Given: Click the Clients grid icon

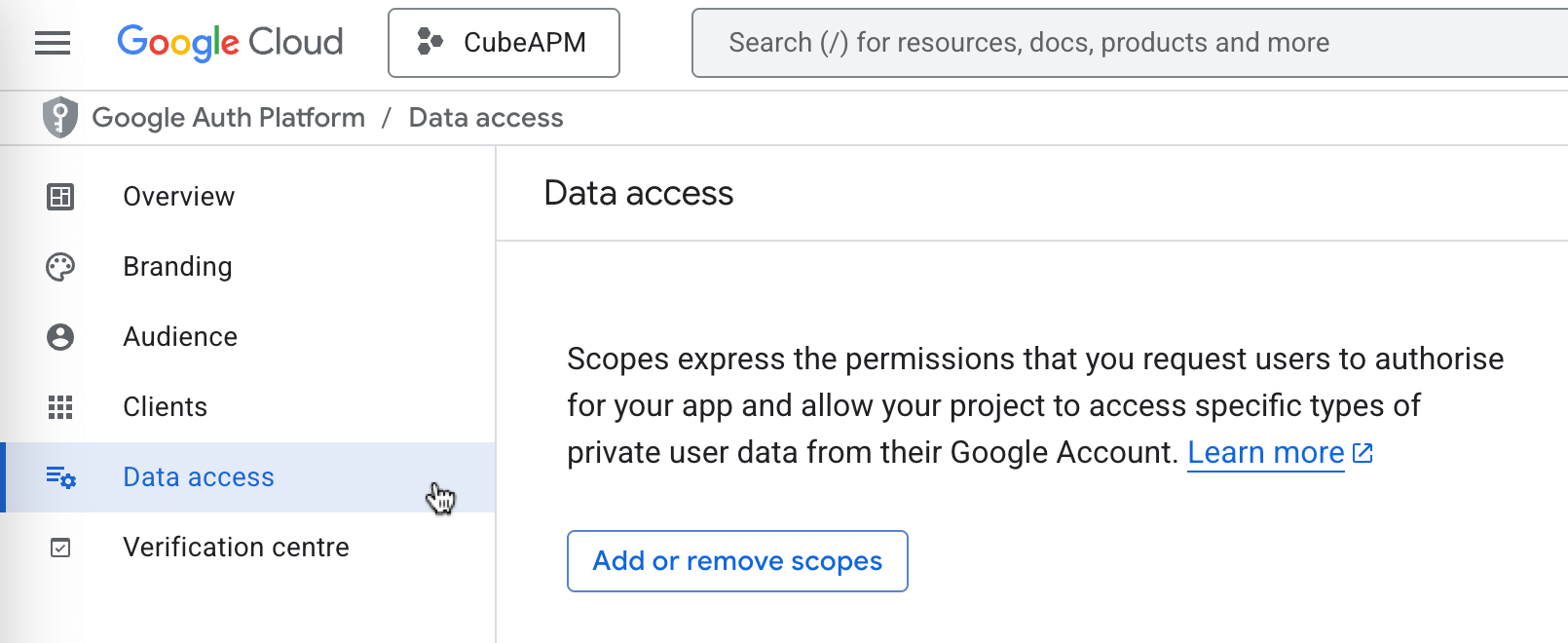Looking at the screenshot, I should pyautogui.click(x=60, y=407).
